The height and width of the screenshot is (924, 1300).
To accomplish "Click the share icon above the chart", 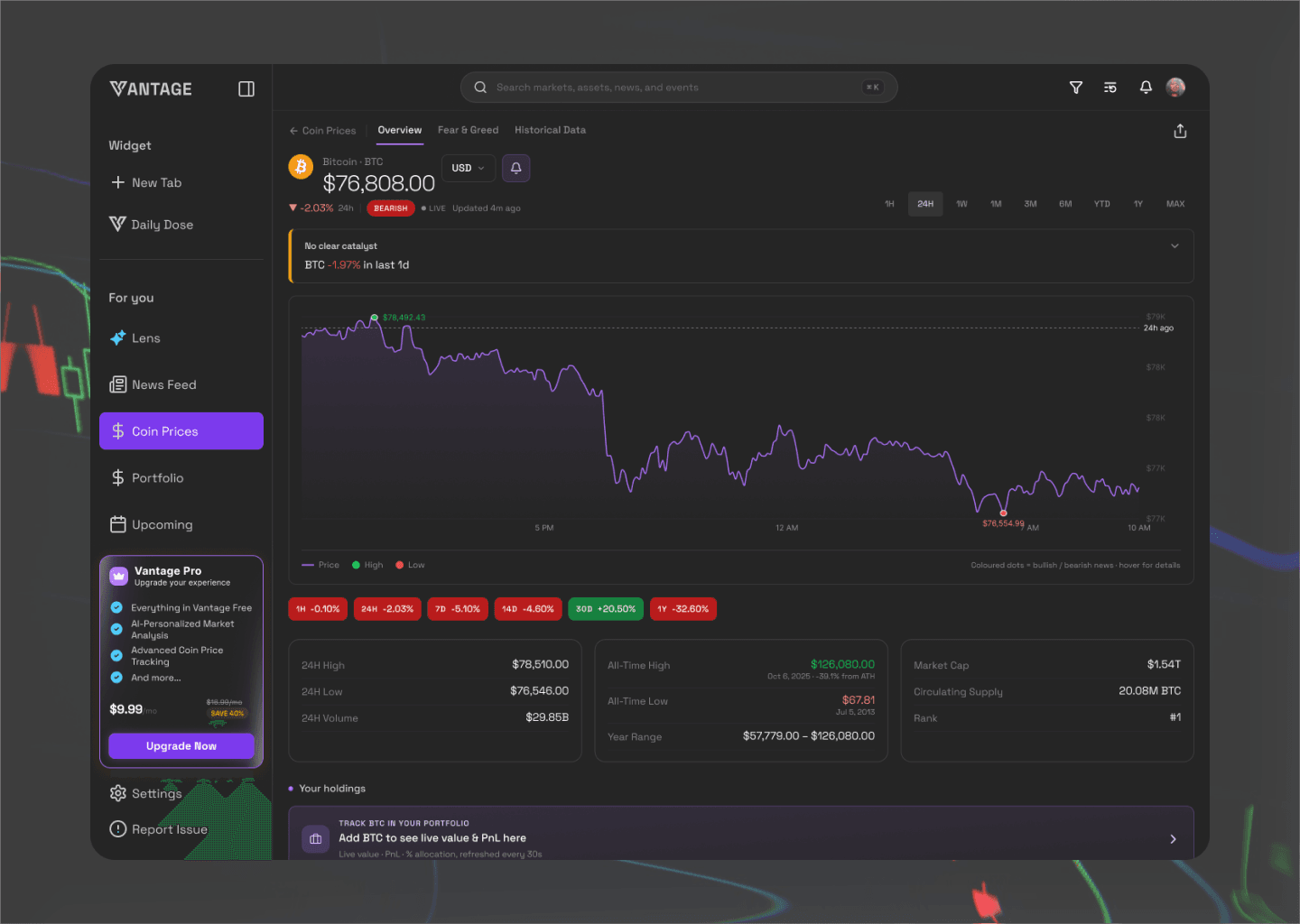I will coord(1180,131).
